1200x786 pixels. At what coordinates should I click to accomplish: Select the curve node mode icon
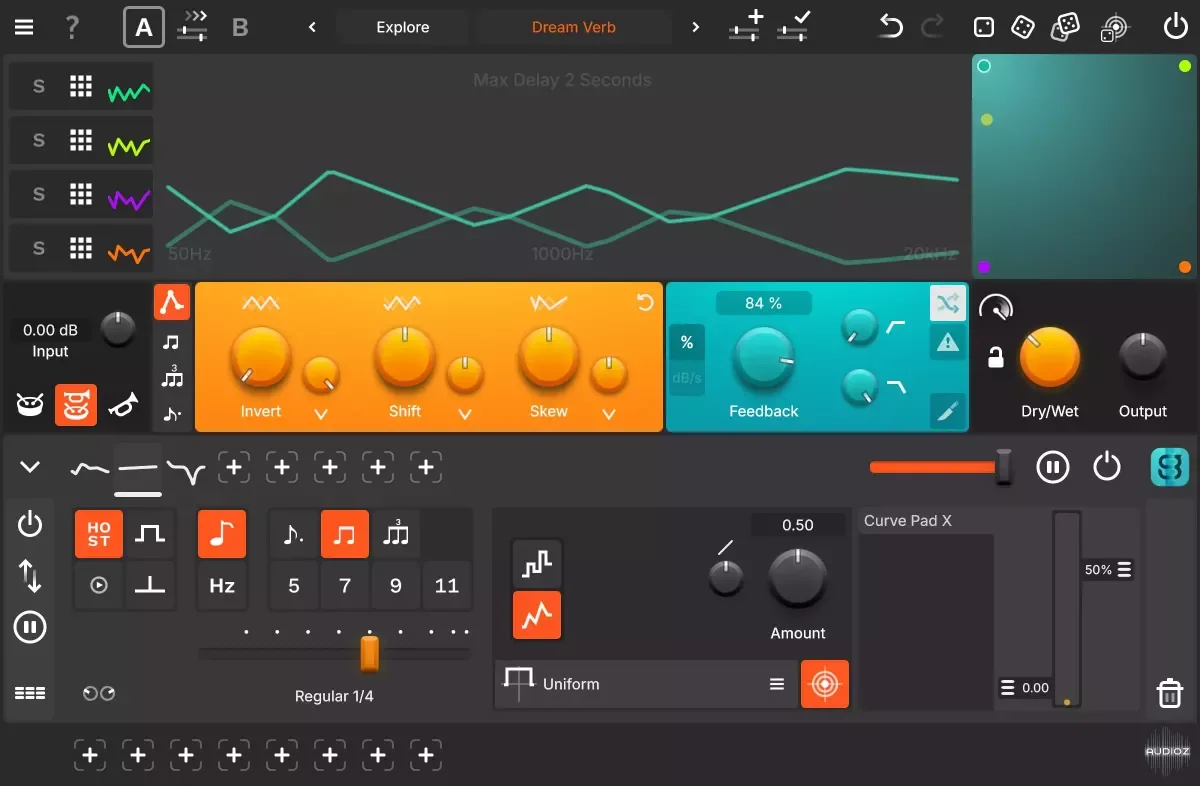pos(172,302)
